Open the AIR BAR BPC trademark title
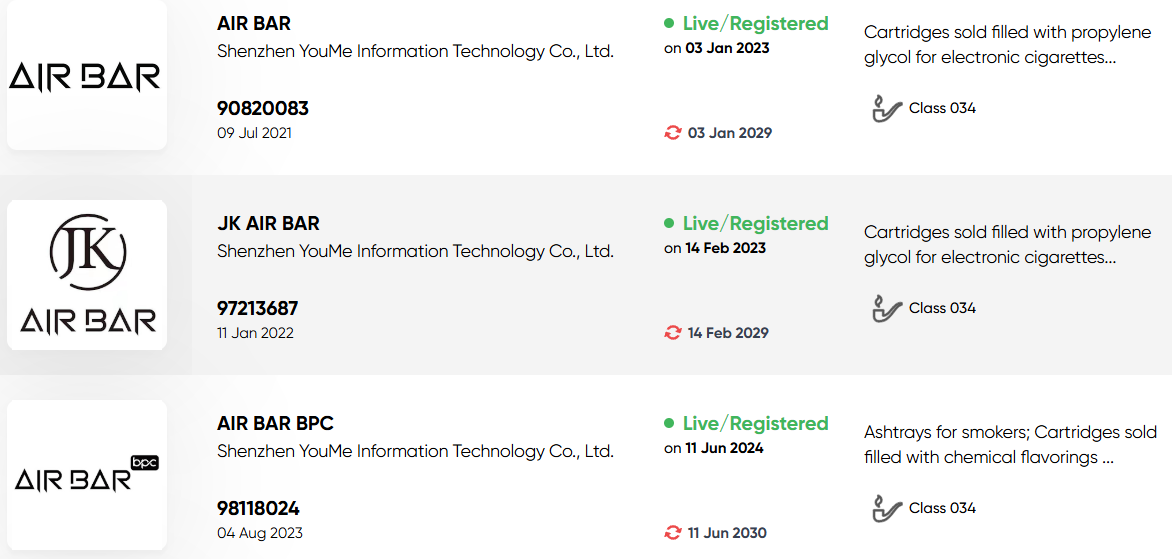1172x559 pixels. (x=275, y=424)
